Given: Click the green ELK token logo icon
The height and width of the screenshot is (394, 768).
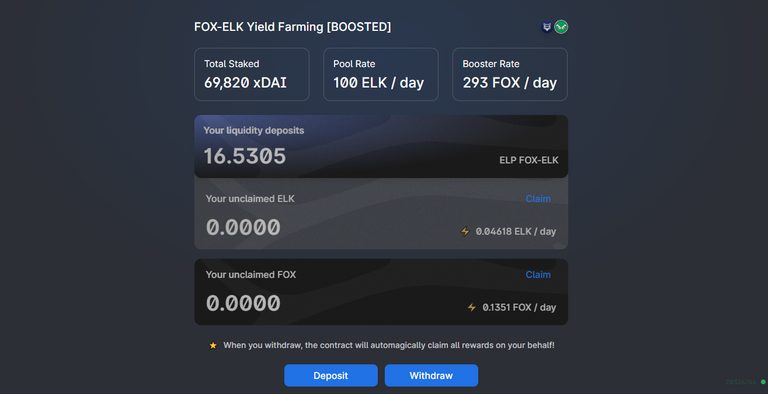Looking at the screenshot, I should click(561, 27).
